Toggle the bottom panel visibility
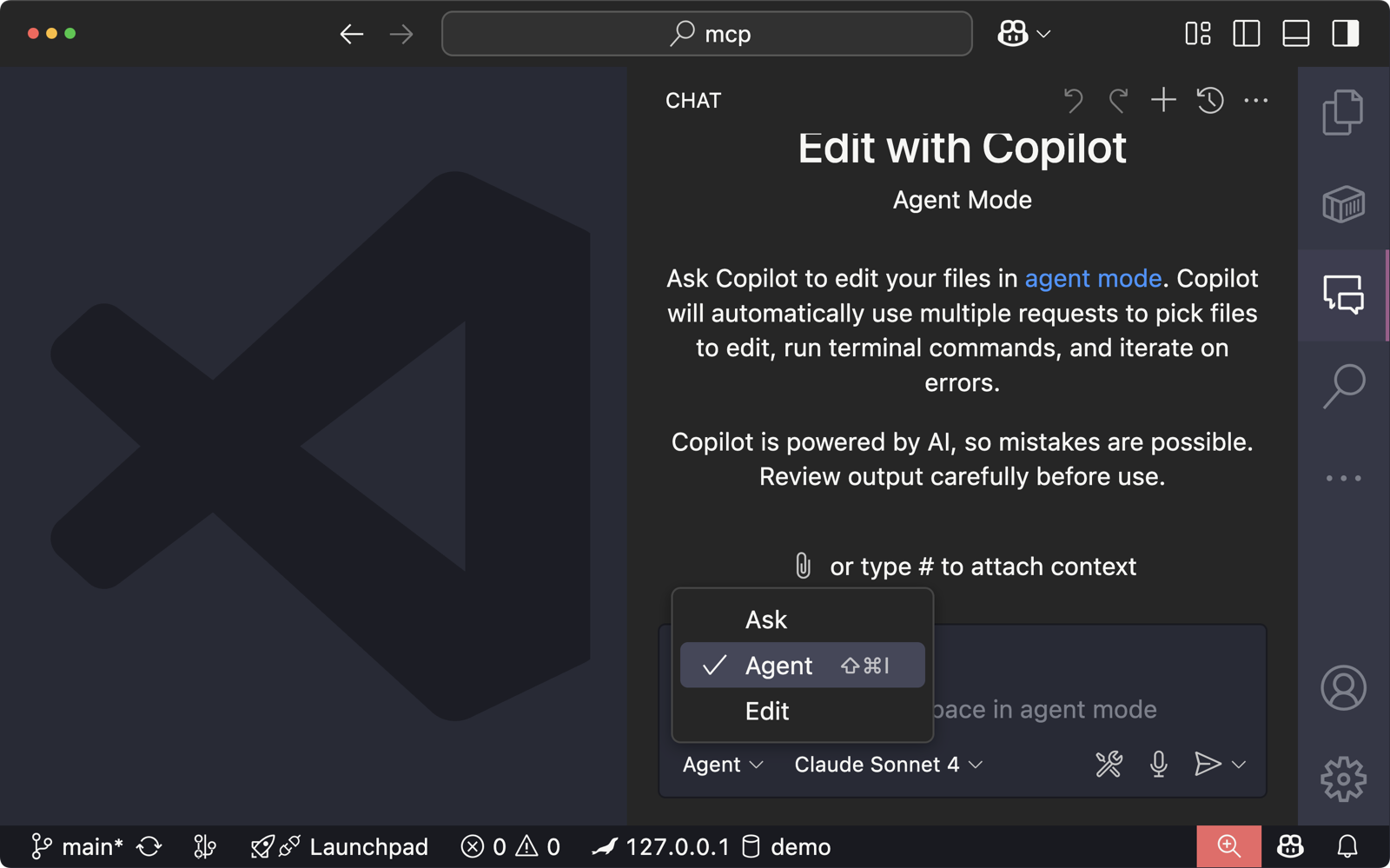This screenshot has width=1390, height=868. 1295,35
